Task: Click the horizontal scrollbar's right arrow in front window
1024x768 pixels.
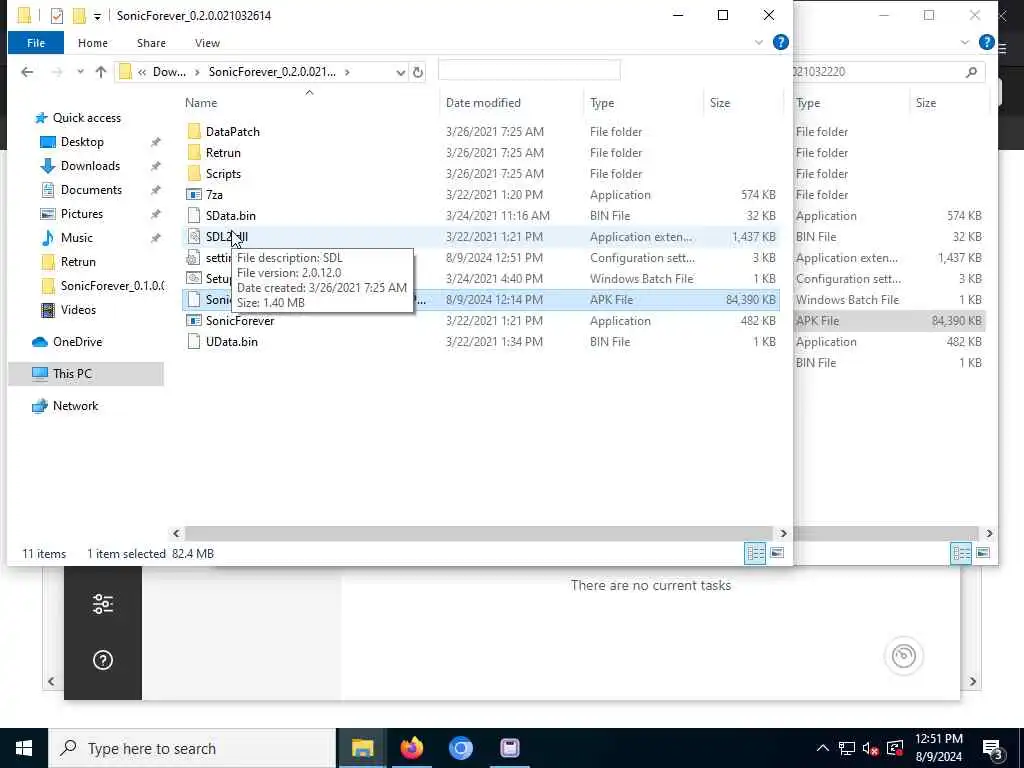Action: coord(783,534)
